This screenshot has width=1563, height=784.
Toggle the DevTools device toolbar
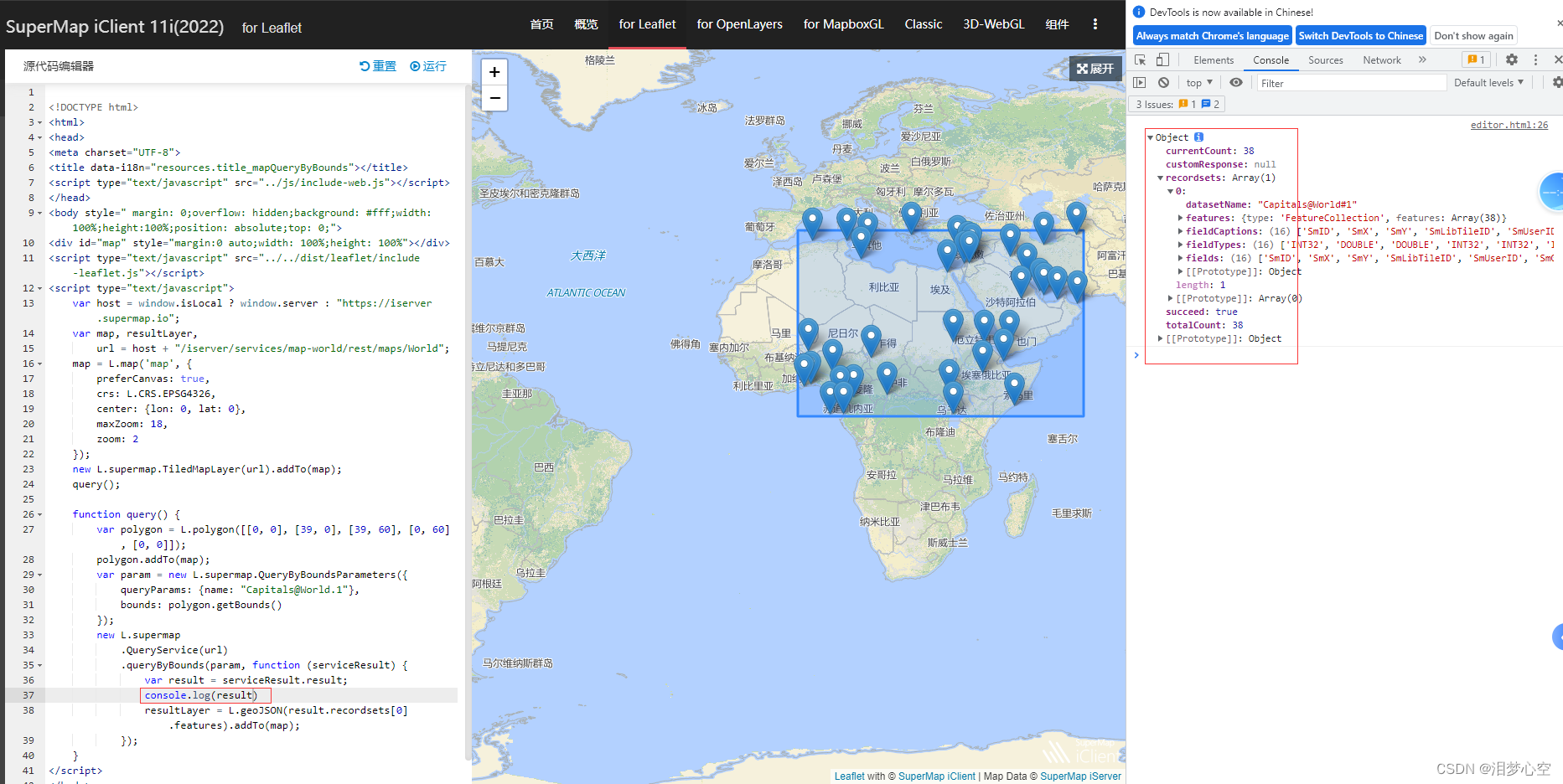pyautogui.click(x=1162, y=60)
